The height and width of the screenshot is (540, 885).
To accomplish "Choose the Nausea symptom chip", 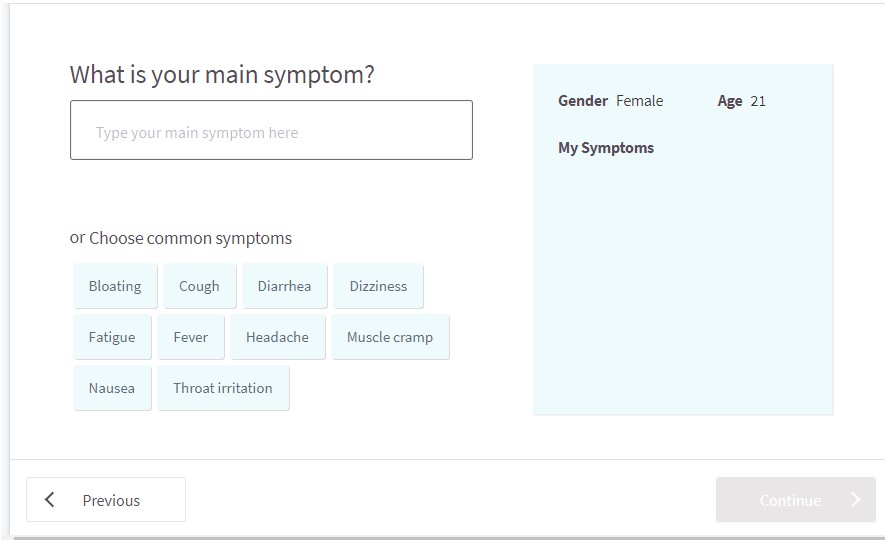I will pos(112,388).
